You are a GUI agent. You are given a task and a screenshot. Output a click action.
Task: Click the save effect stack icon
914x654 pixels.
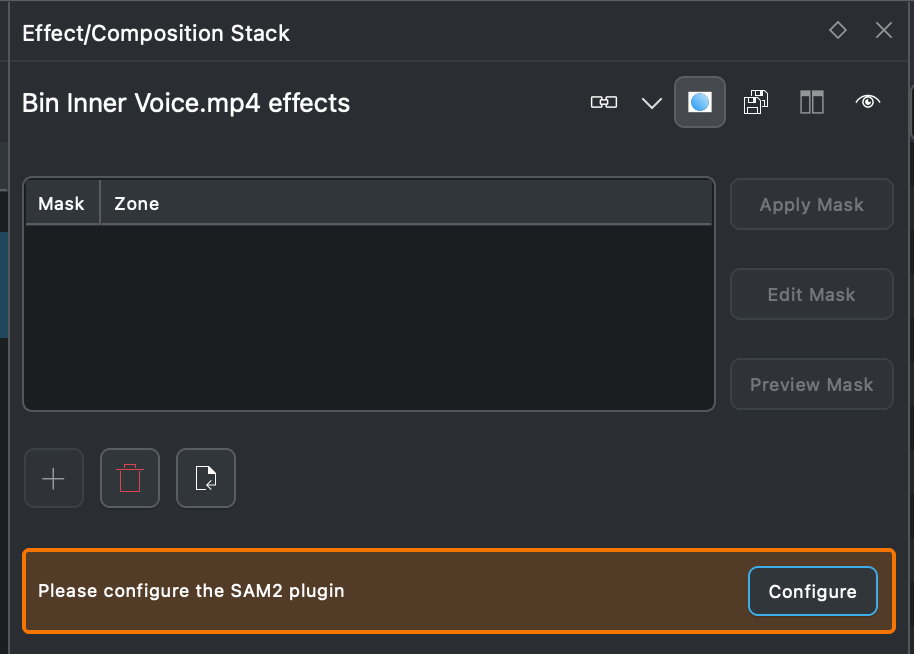coord(756,102)
